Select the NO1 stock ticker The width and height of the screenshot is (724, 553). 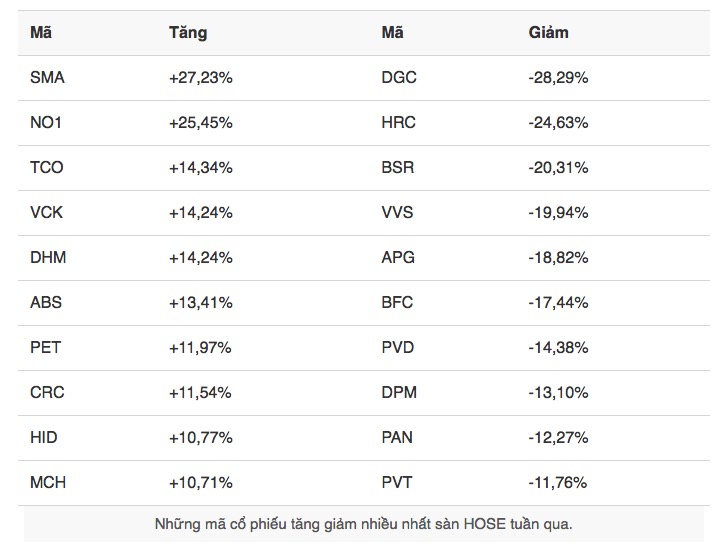[x=47, y=123]
